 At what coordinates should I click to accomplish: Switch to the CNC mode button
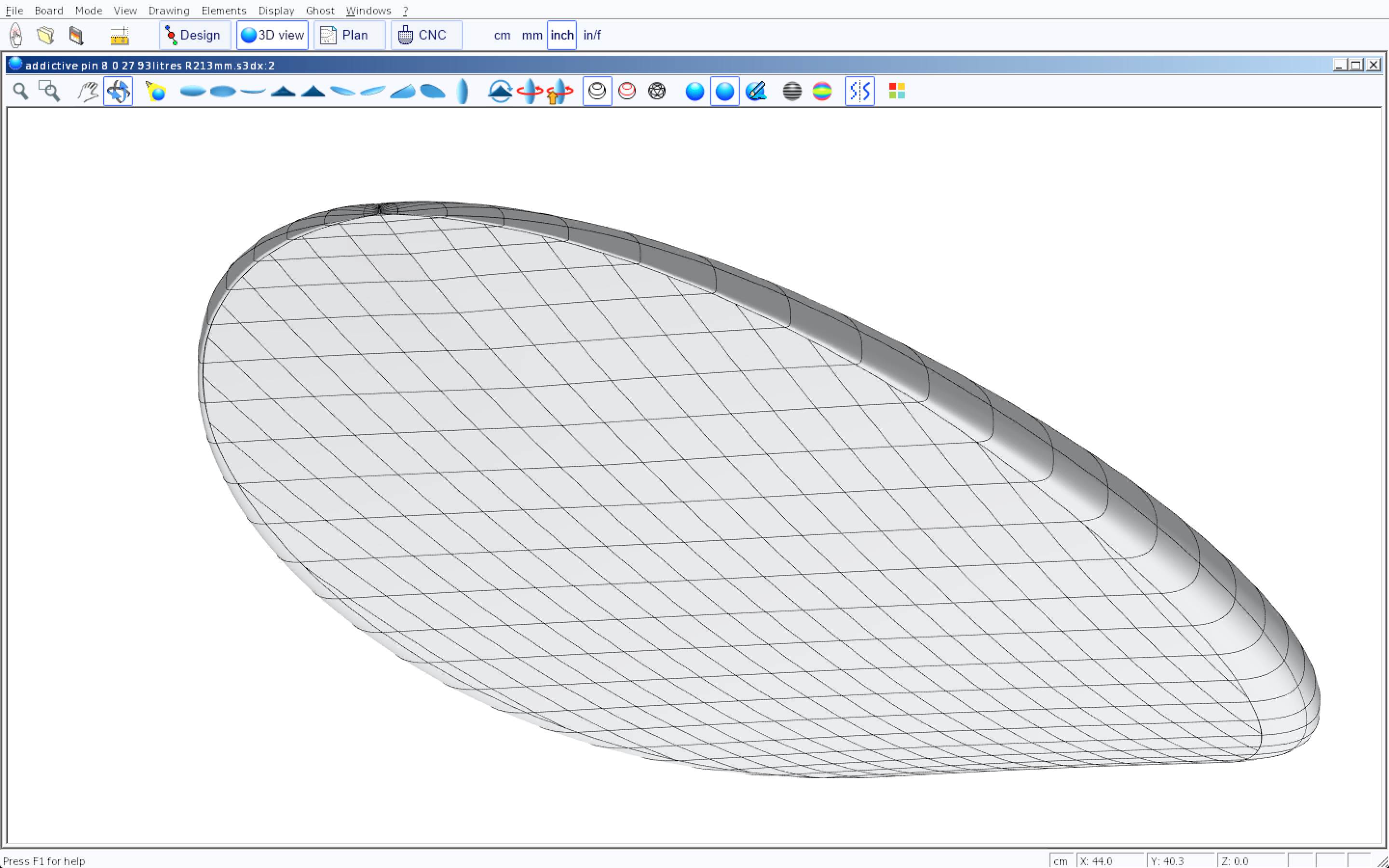pyautogui.click(x=426, y=35)
